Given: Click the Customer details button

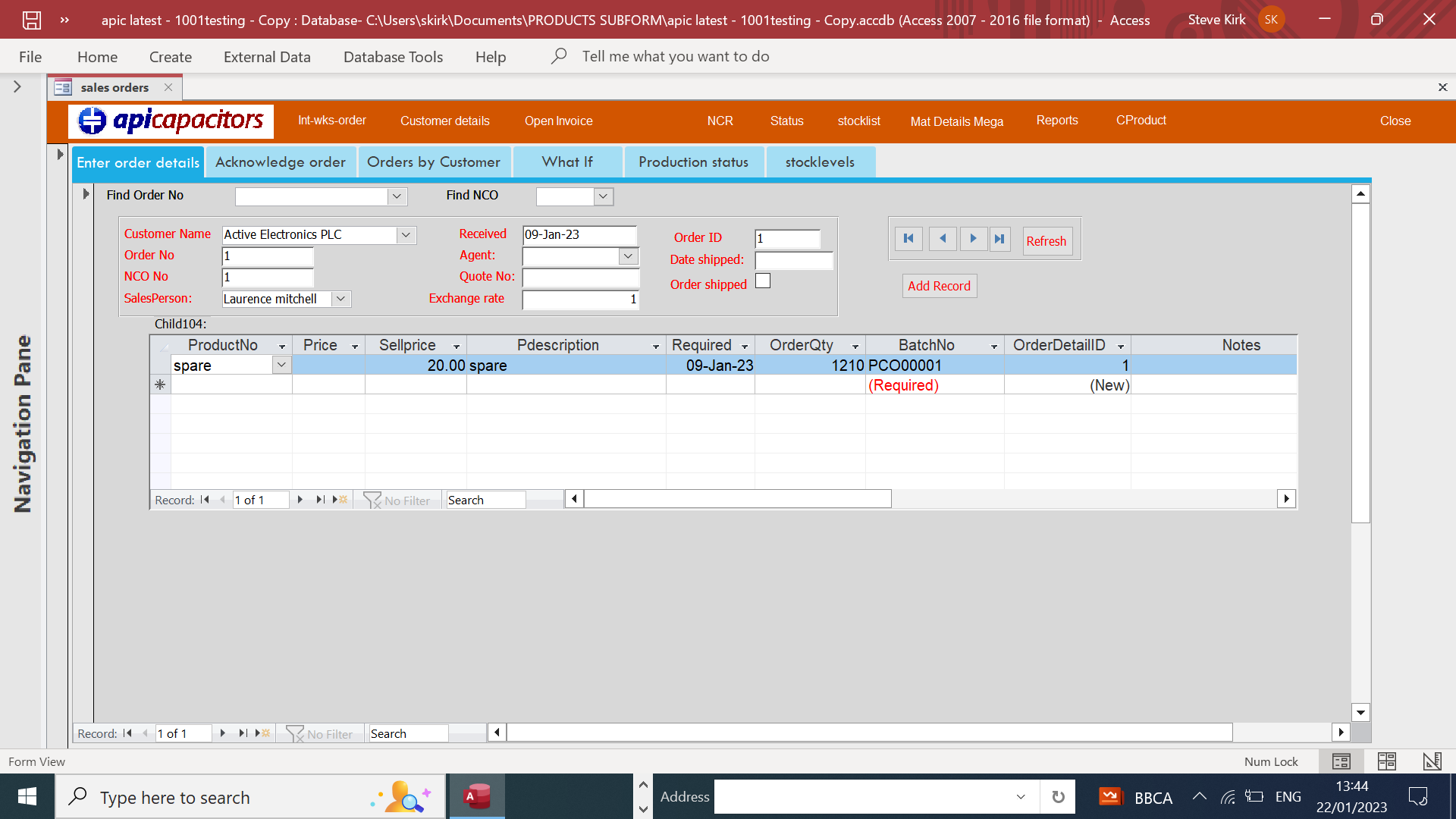Looking at the screenshot, I should 445,121.
